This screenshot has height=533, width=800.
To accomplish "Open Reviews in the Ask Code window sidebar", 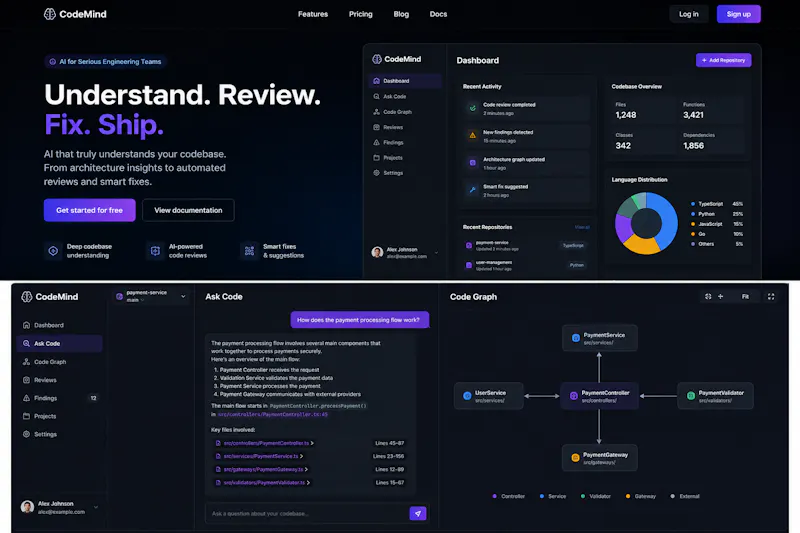I will click(x=59, y=380).
